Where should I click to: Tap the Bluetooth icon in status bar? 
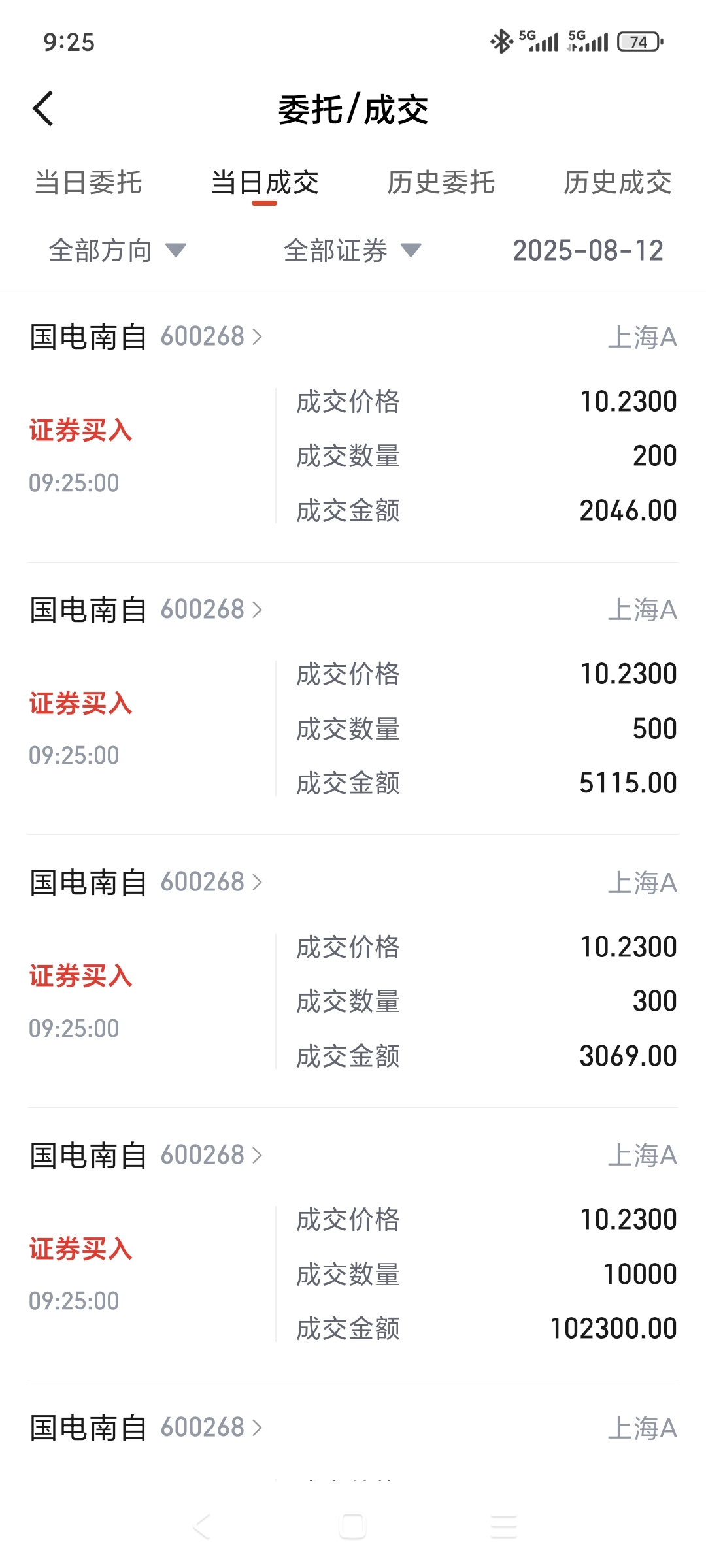[501, 42]
